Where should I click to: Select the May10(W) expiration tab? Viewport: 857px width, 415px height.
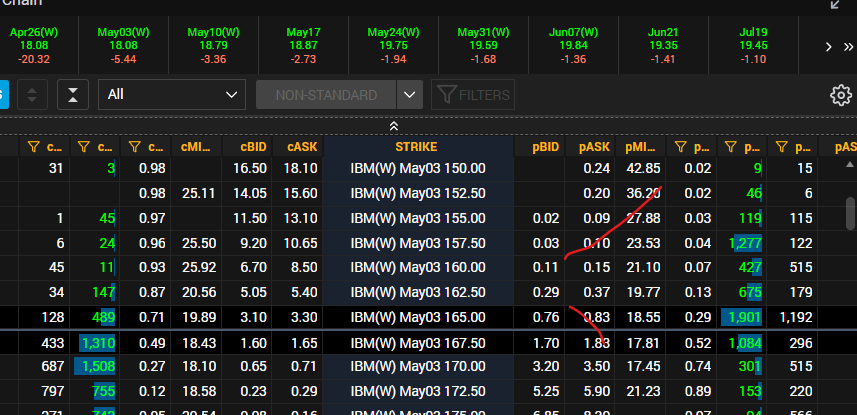pos(213,45)
